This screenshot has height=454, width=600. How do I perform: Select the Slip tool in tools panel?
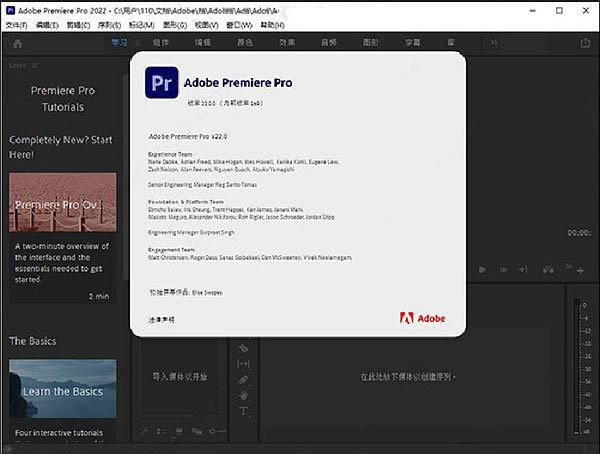tap(243, 364)
